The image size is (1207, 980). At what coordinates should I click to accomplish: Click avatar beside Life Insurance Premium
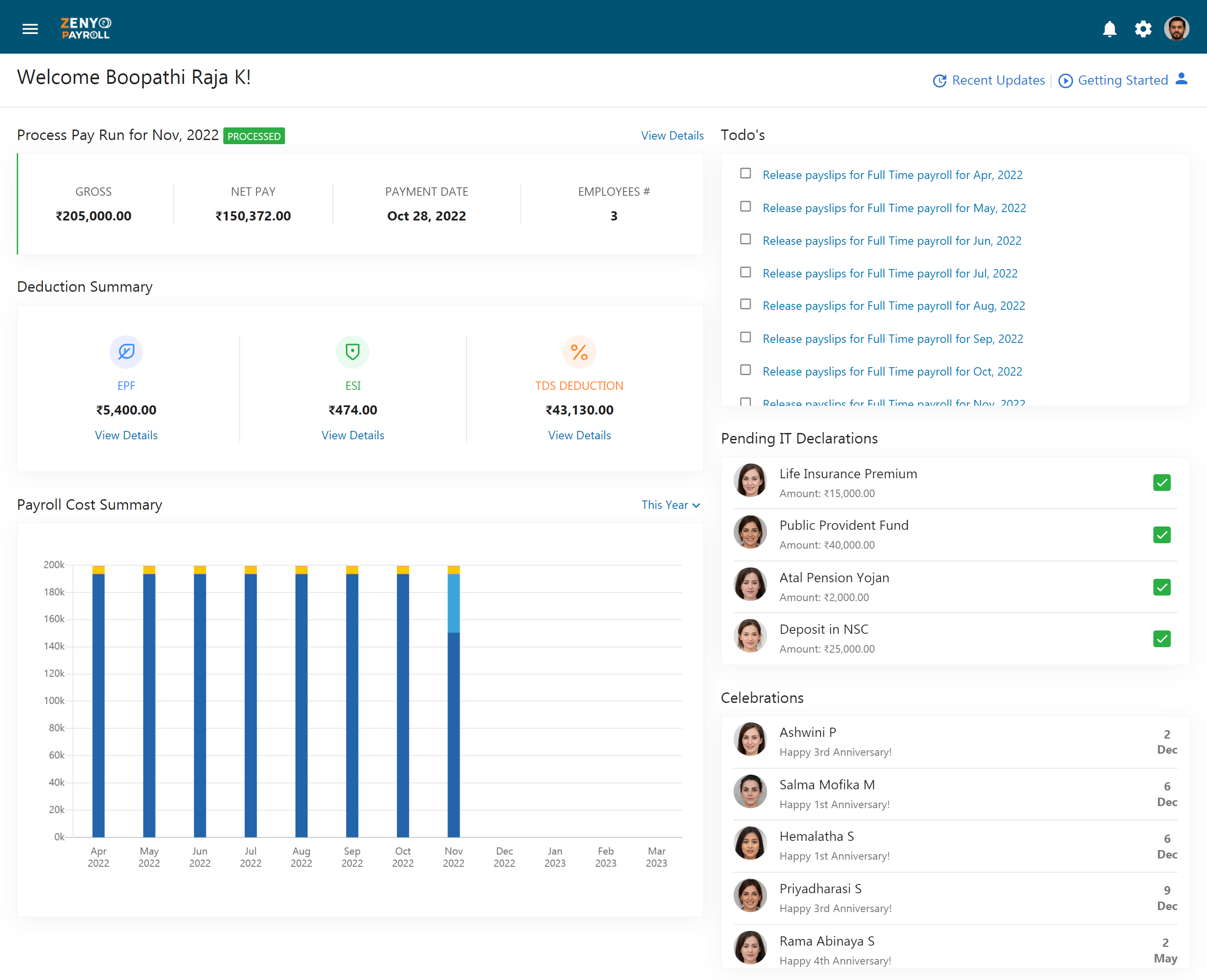tap(750, 480)
